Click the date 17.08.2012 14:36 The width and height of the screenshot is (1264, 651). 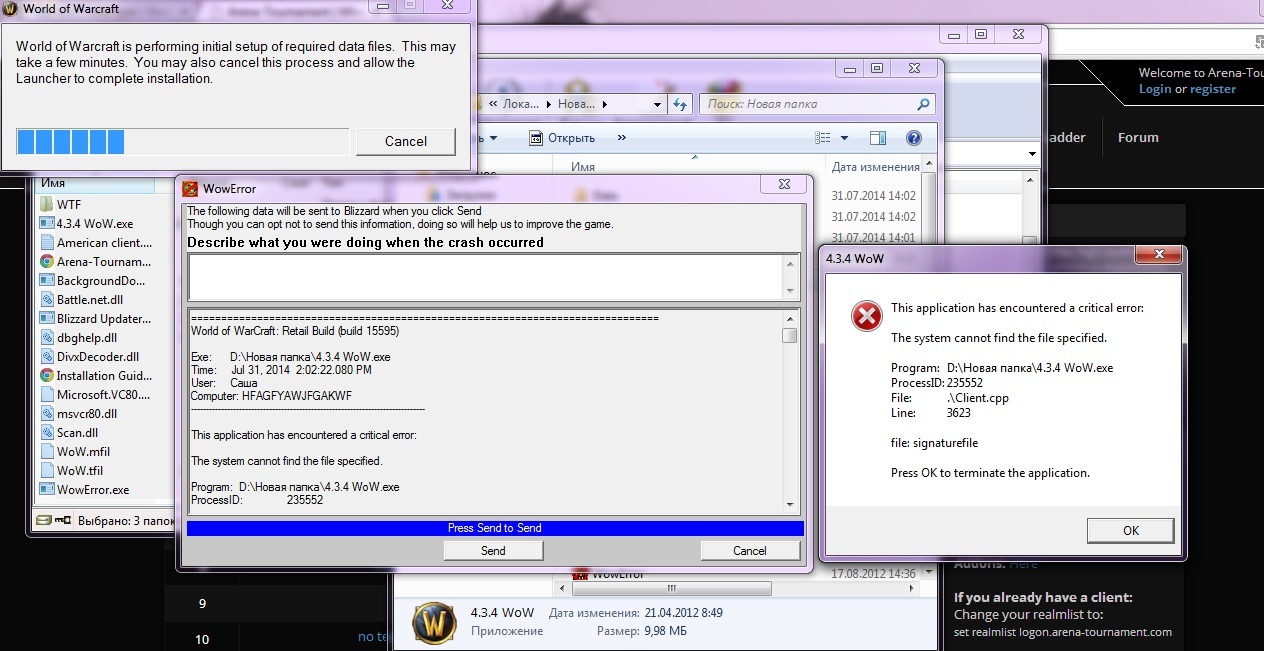point(874,574)
